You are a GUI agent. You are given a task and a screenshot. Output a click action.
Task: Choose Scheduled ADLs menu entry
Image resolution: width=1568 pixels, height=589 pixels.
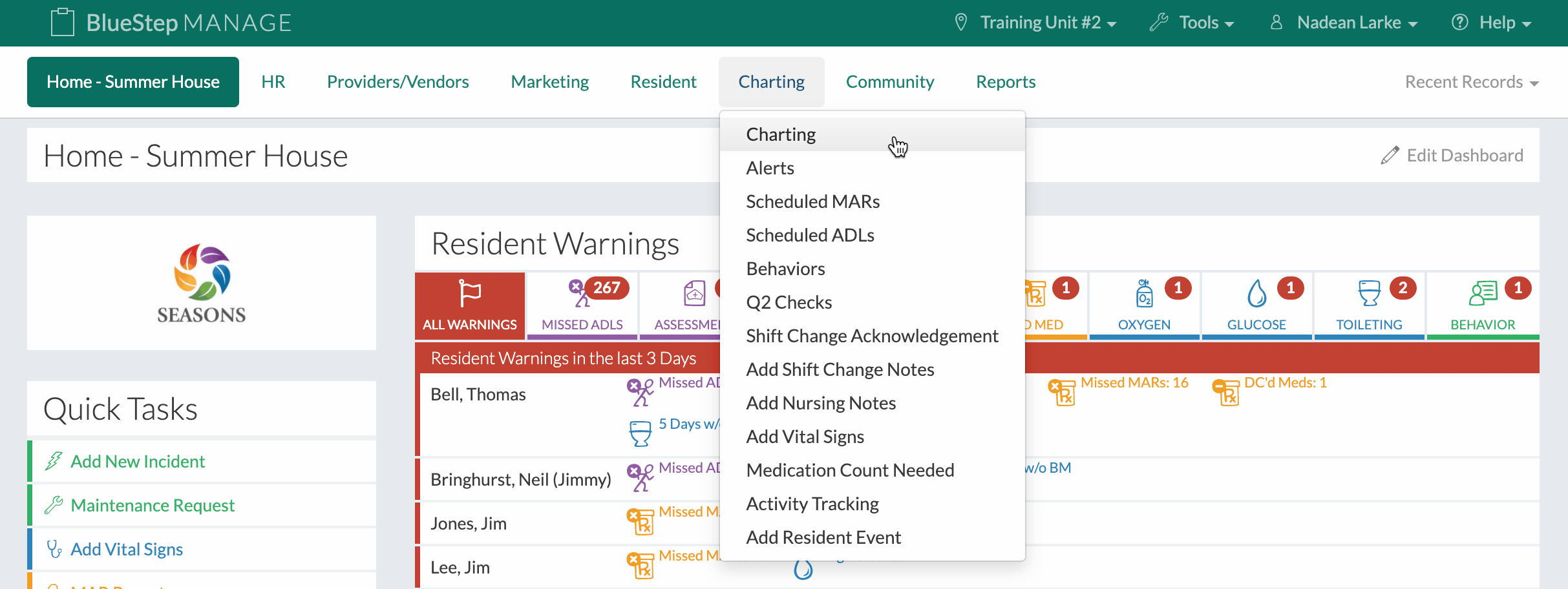873,235
